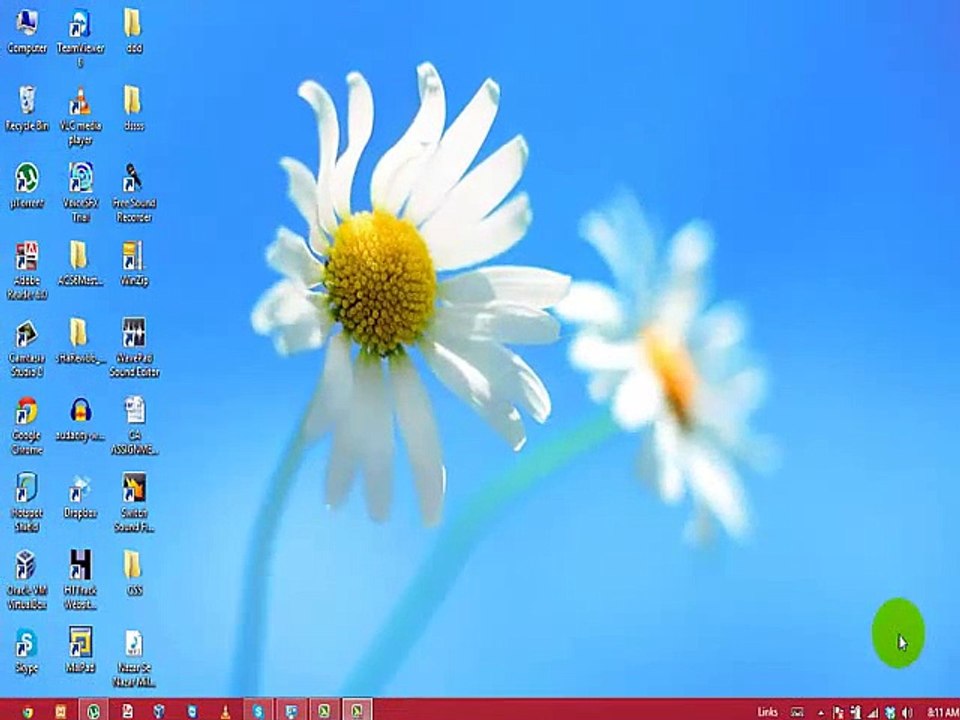The width and height of the screenshot is (960, 720).
Task: Click the touch keyboard tray icon
Action: click(797, 711)
